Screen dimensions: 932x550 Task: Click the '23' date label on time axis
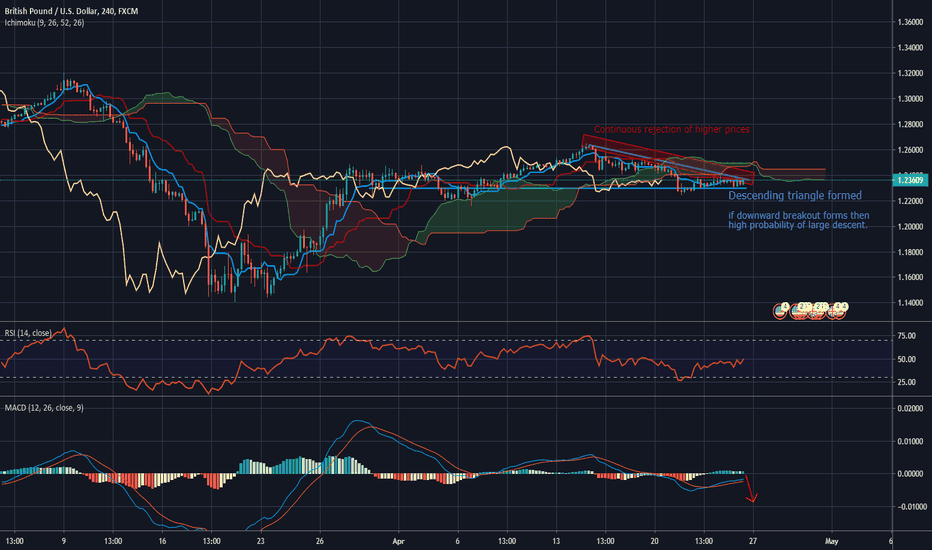click(260, 541)
